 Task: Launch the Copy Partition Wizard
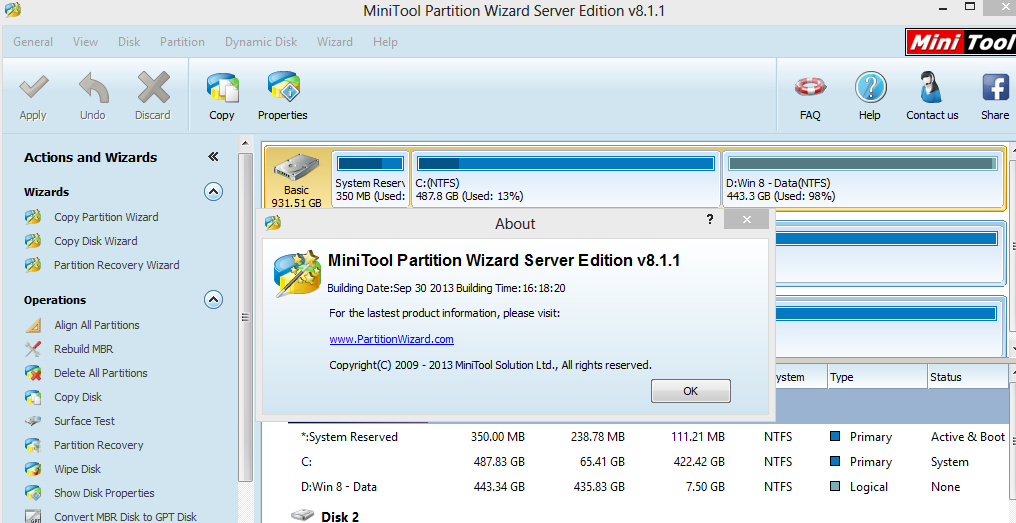(106, 217)
